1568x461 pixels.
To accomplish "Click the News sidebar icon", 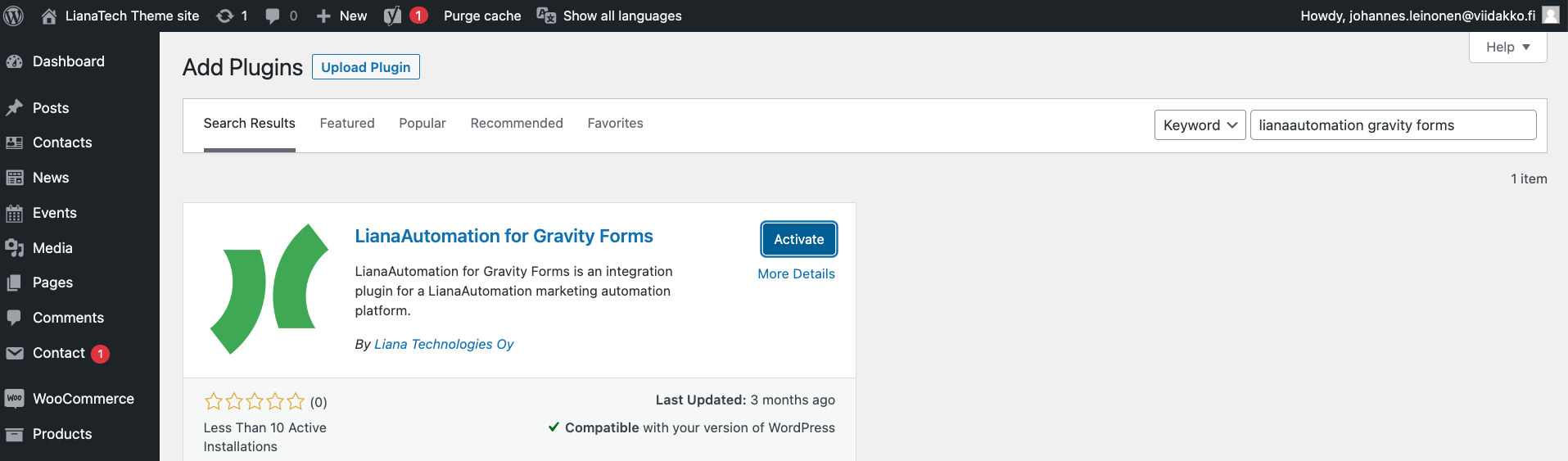I will [15, 178].
